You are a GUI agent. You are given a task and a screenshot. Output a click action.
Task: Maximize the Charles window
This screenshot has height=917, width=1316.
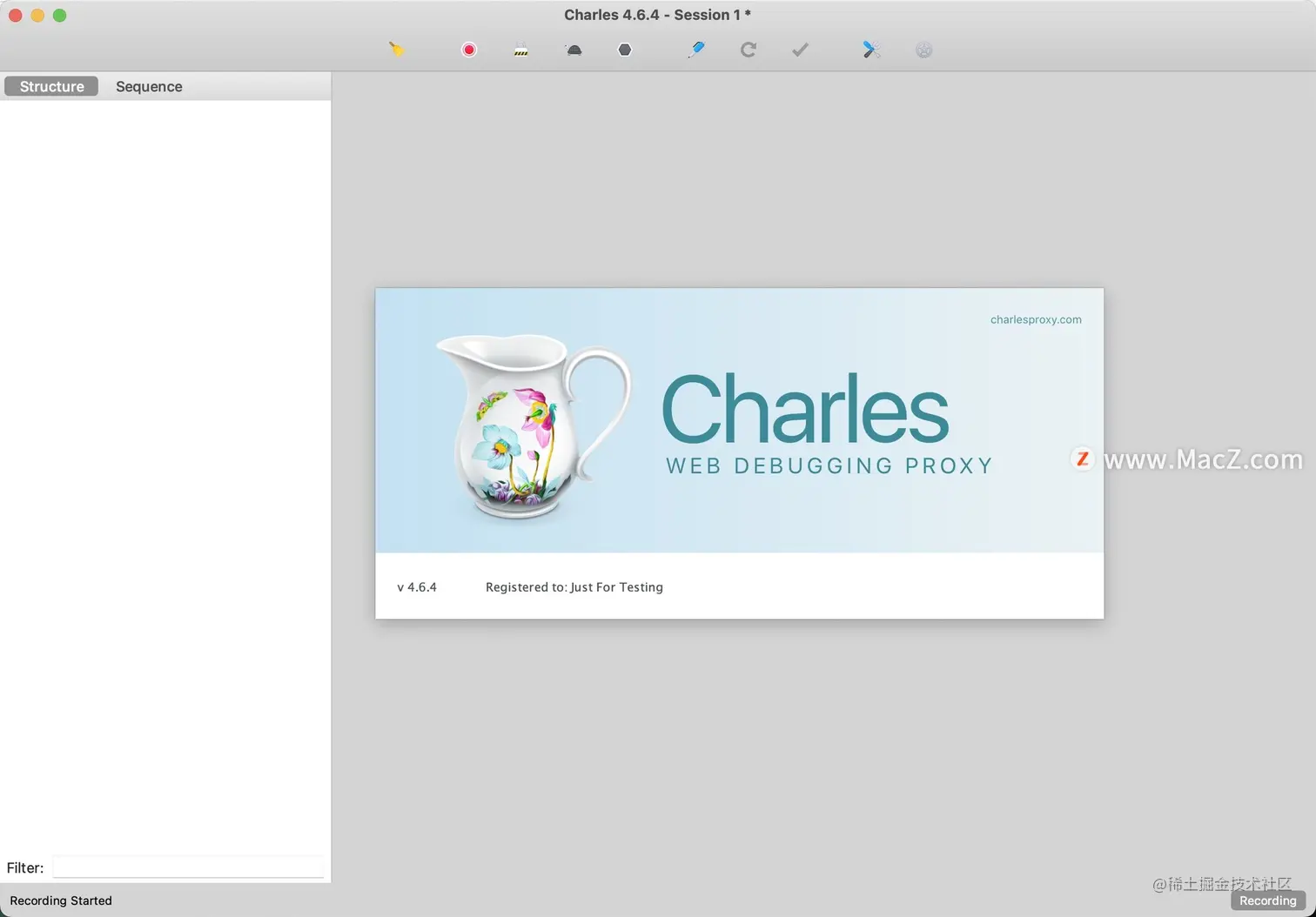pyautogui.click(x=59, y=15)
